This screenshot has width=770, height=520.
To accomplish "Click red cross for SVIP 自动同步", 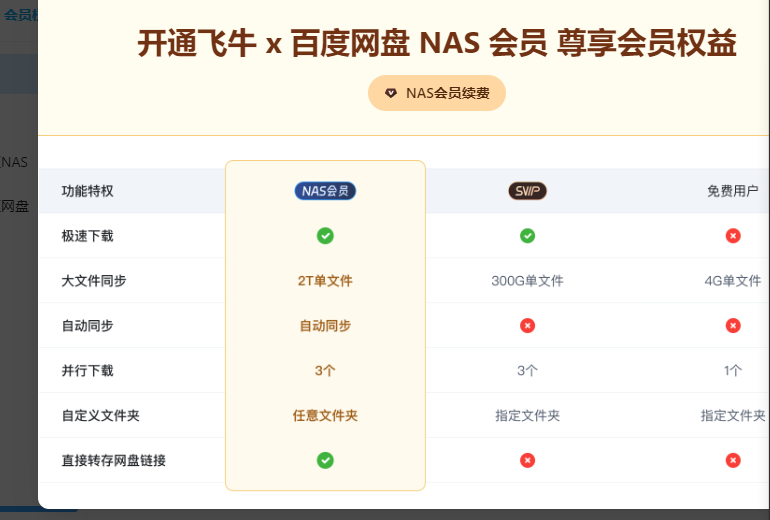I will (x=527, y=326).
